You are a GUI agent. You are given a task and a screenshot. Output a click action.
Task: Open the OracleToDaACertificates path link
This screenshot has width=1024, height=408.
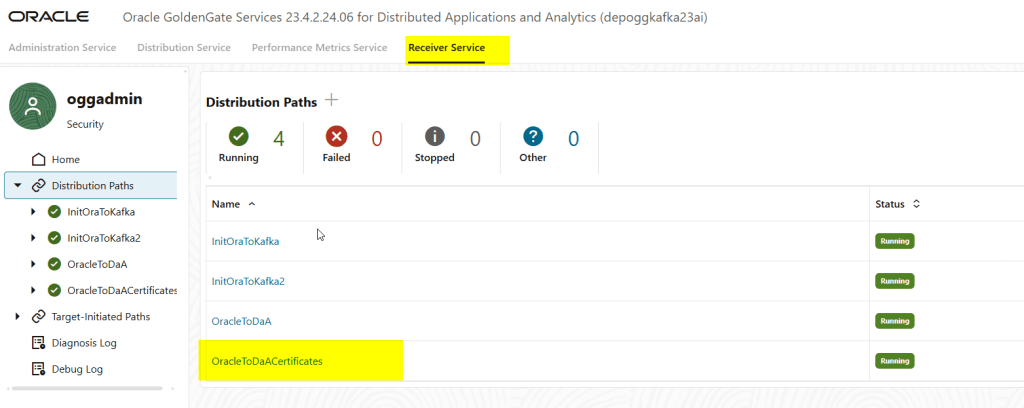pos(267,361)
